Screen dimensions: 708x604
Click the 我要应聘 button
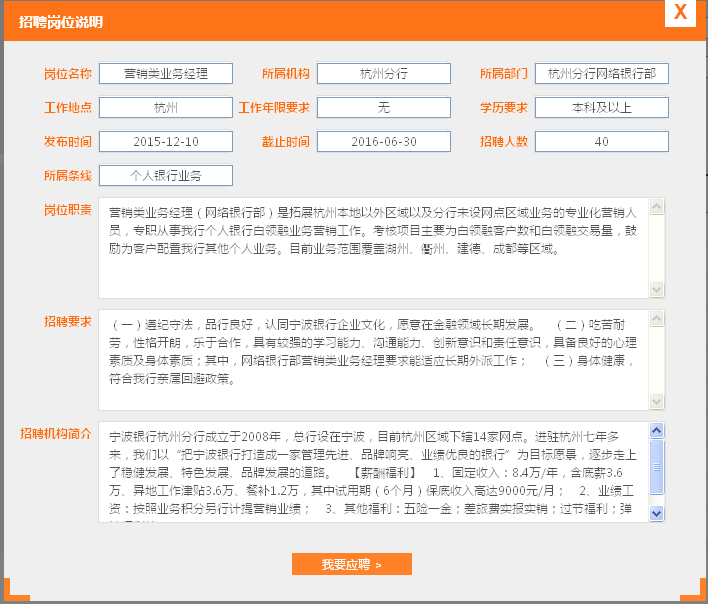[352, 564]
